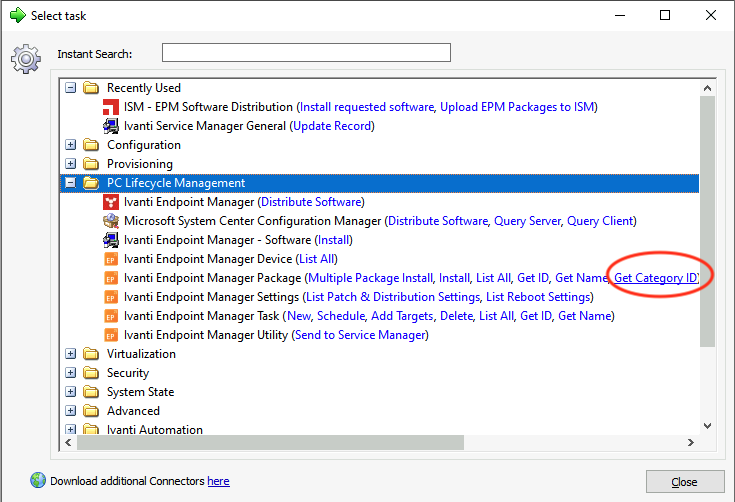Screen dimensions: 735x502
Task: Open the Install link for Endpoint Manager - Software
Action: point(333,240)
